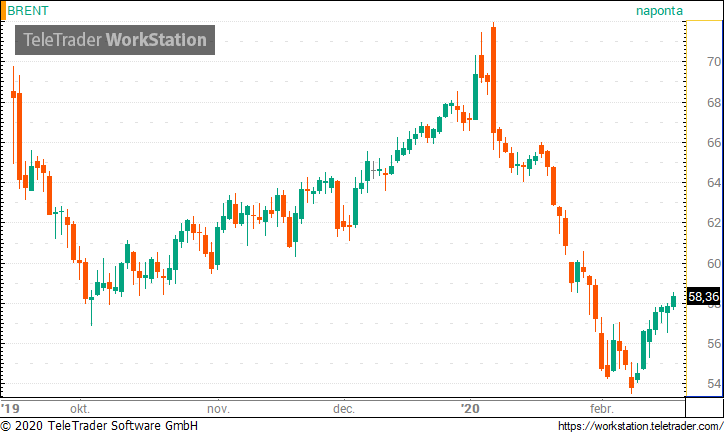Click the 60 price axis label
Viewport: 724px width, 435px height.
coord(714,264)
